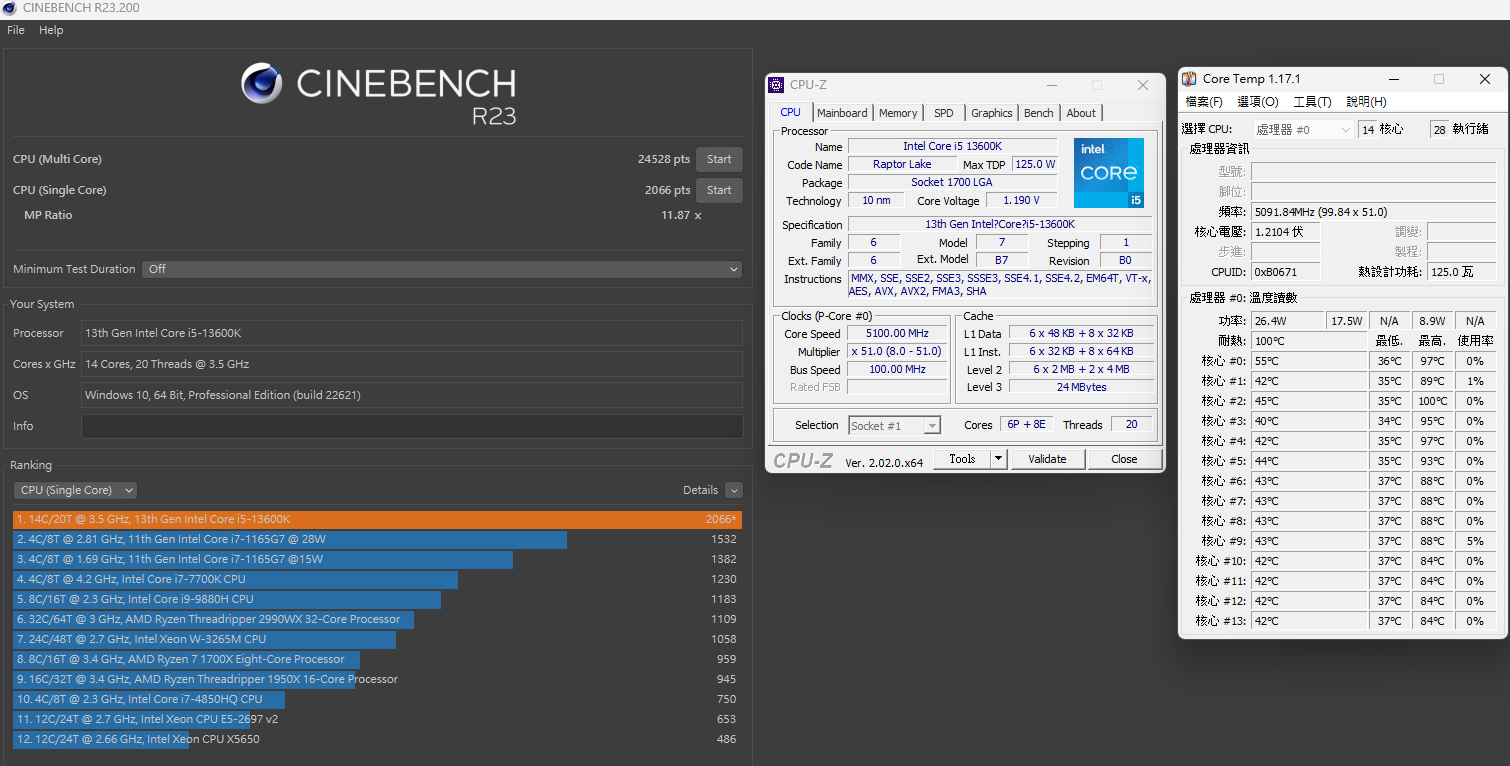Select the Ryzen 7 1700X ranking row
The width and height of the screenshot is (1510, 766).
377,660
